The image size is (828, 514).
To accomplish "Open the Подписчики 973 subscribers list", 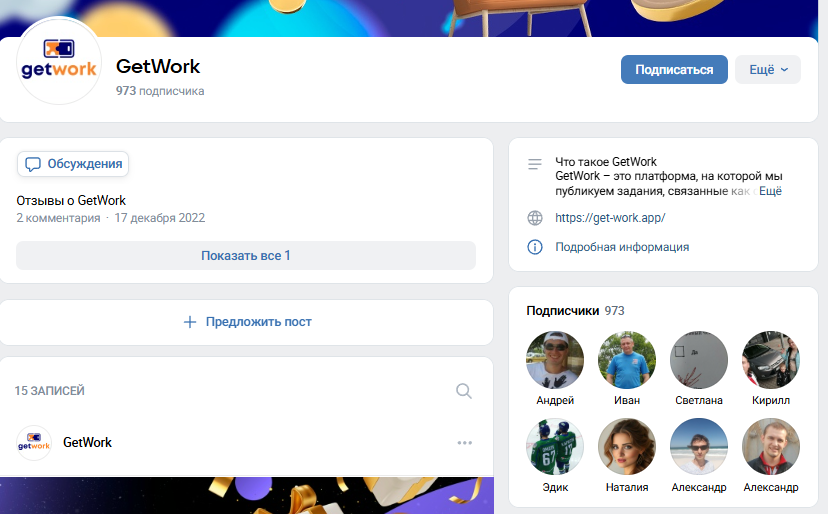I will pos(575,311).
